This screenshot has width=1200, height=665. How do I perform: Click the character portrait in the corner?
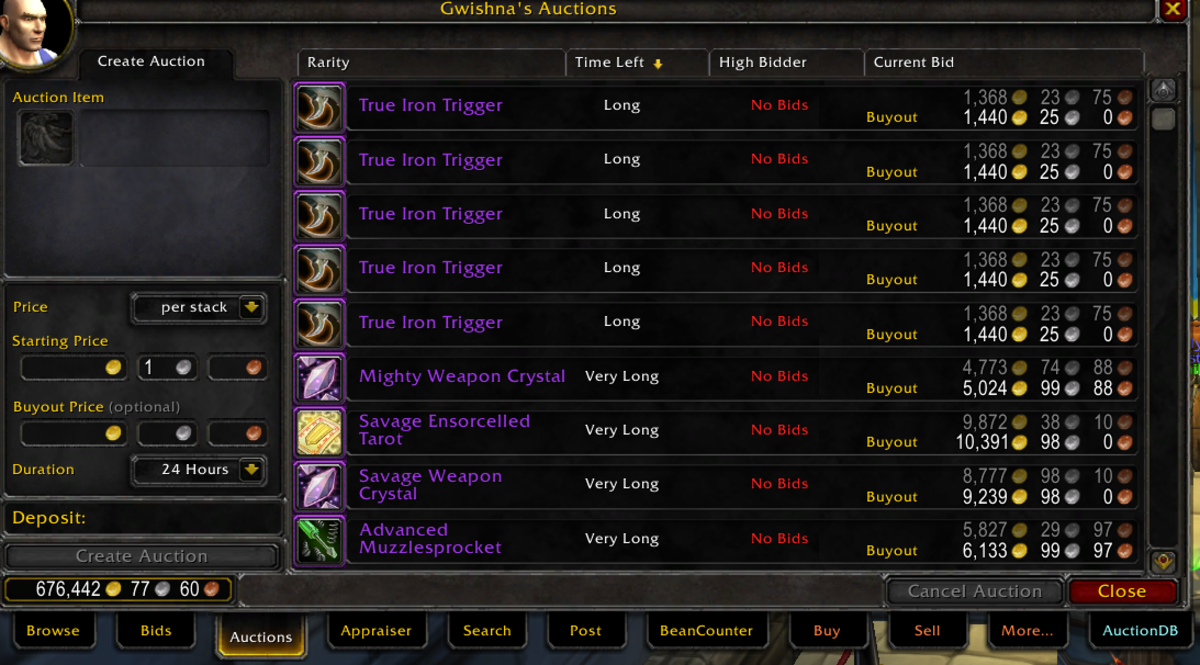click(x=35, y=30)
